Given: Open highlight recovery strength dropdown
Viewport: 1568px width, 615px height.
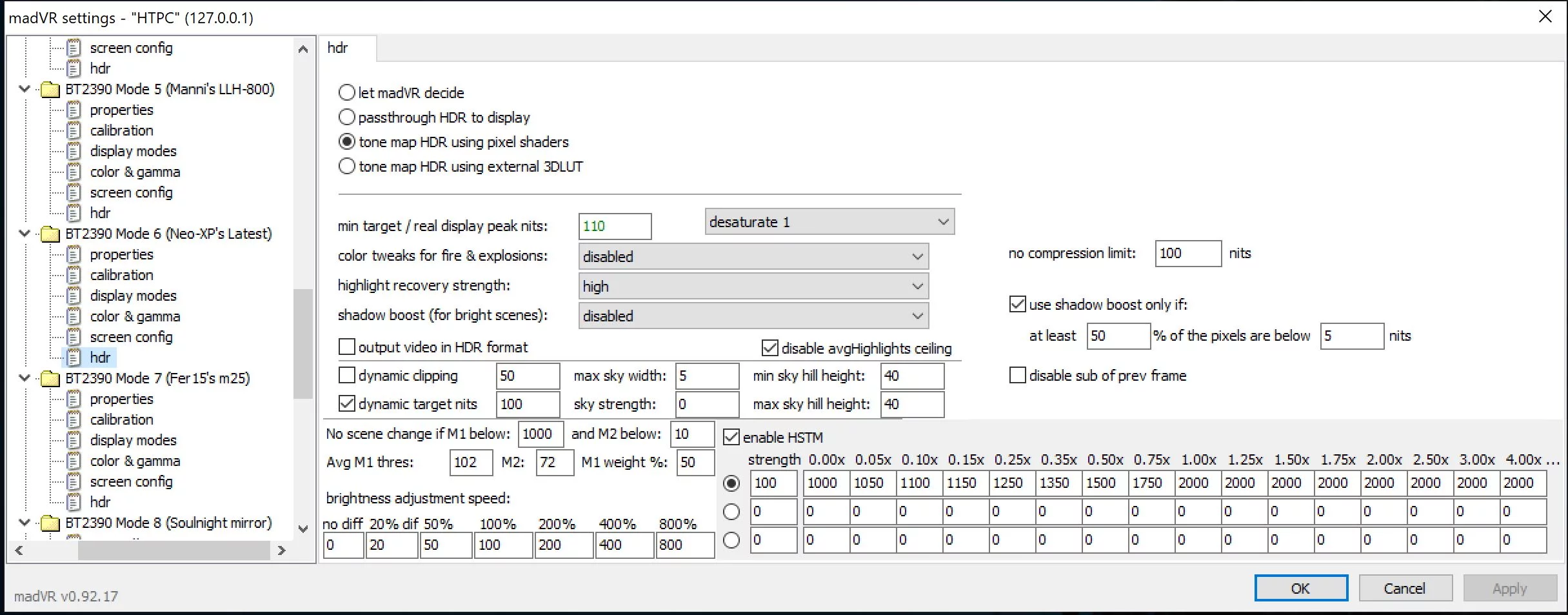Looking at the screenshot, I should 753,286.
